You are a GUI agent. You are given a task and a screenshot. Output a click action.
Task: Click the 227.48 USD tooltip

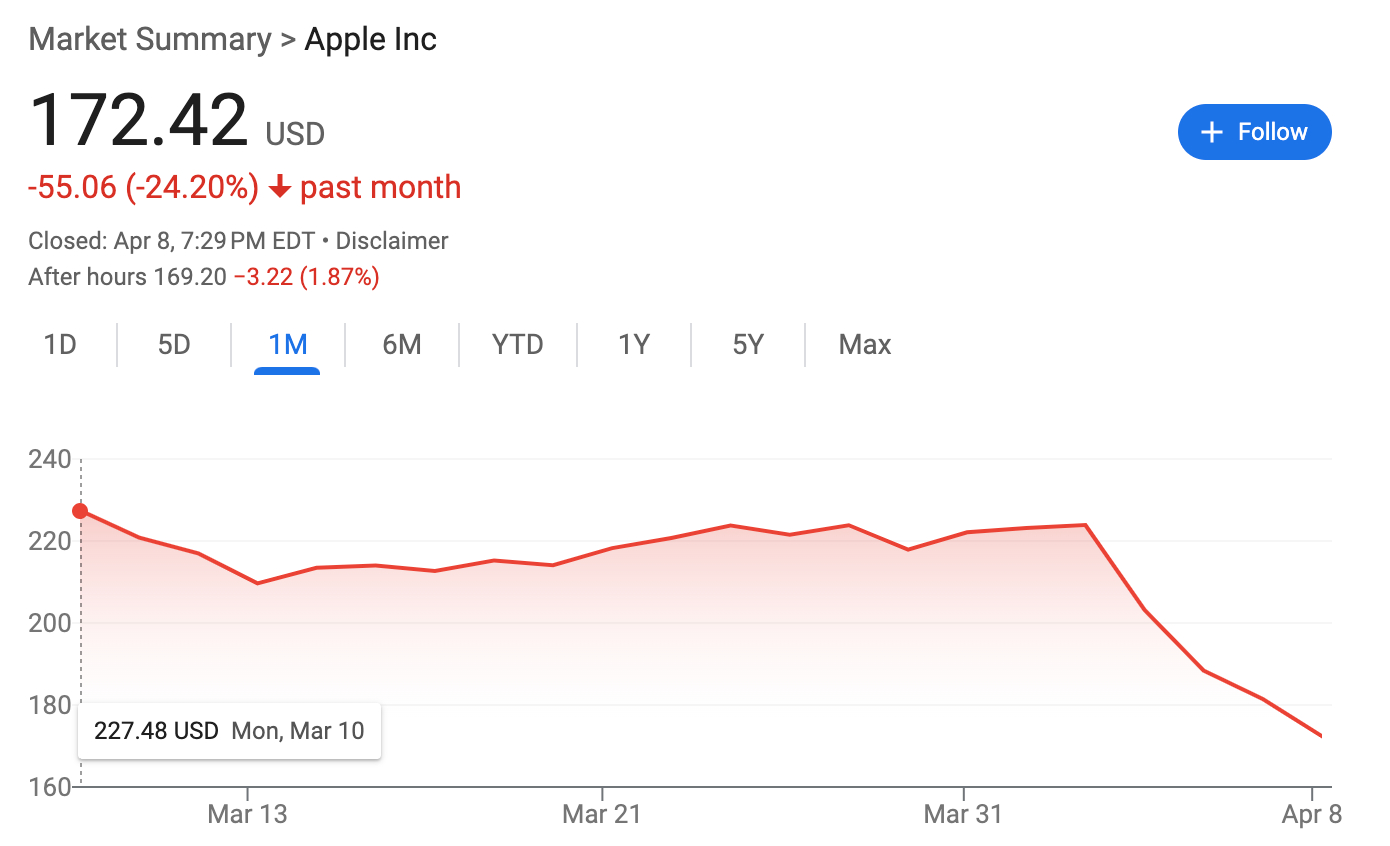[229, 731]
